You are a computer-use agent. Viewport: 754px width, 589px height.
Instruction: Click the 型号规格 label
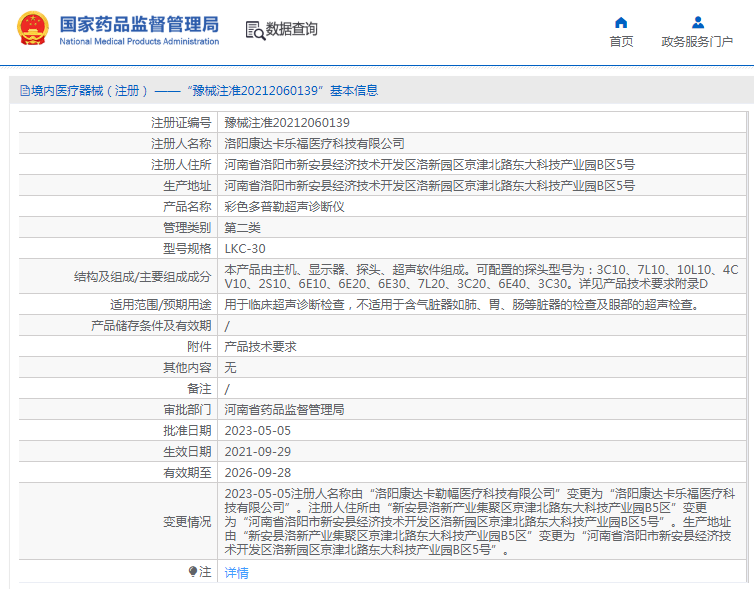[187, 249]
